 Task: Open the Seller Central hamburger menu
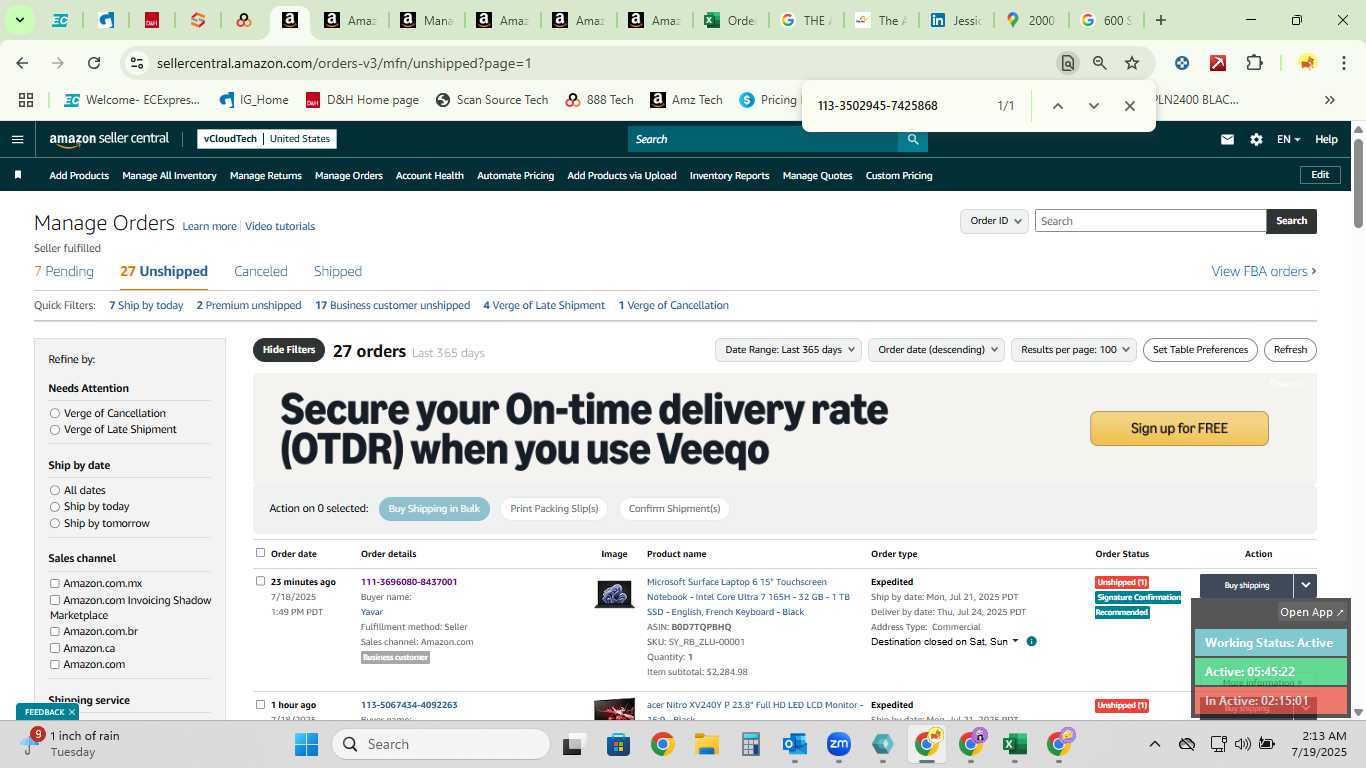coord(17,139)
